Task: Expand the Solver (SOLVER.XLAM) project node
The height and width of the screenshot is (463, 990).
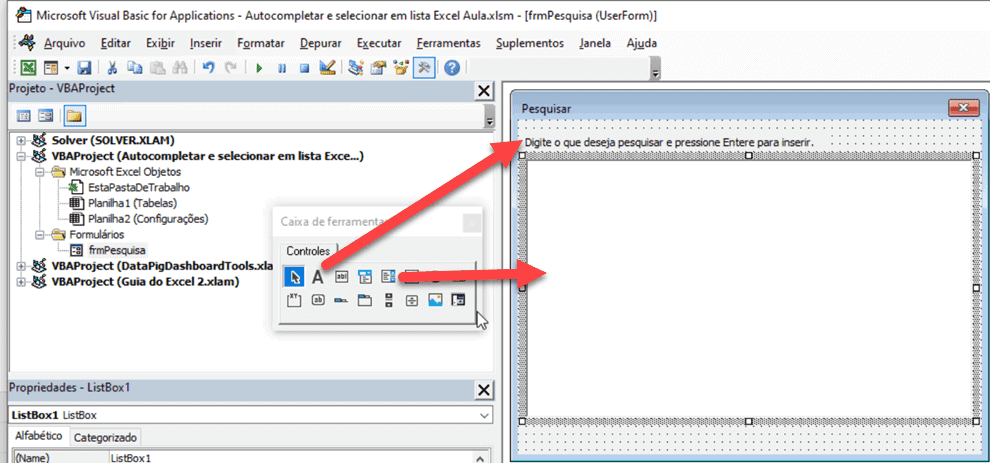Action: tap(20, 141)
